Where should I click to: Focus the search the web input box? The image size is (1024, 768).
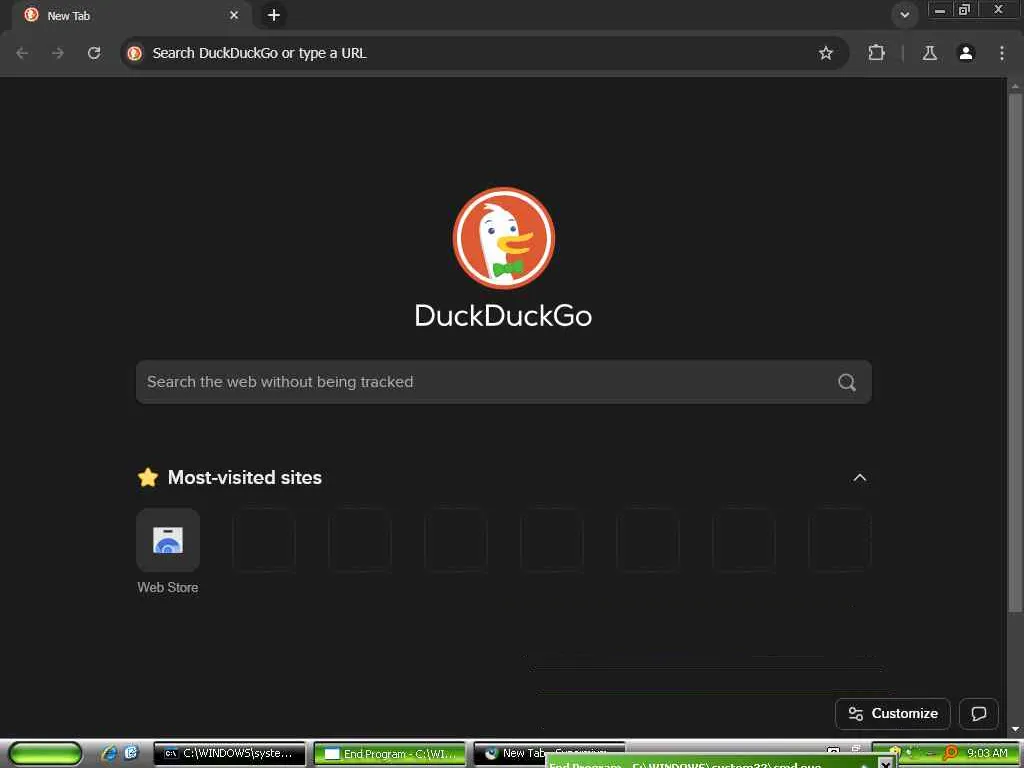(504, 382)
